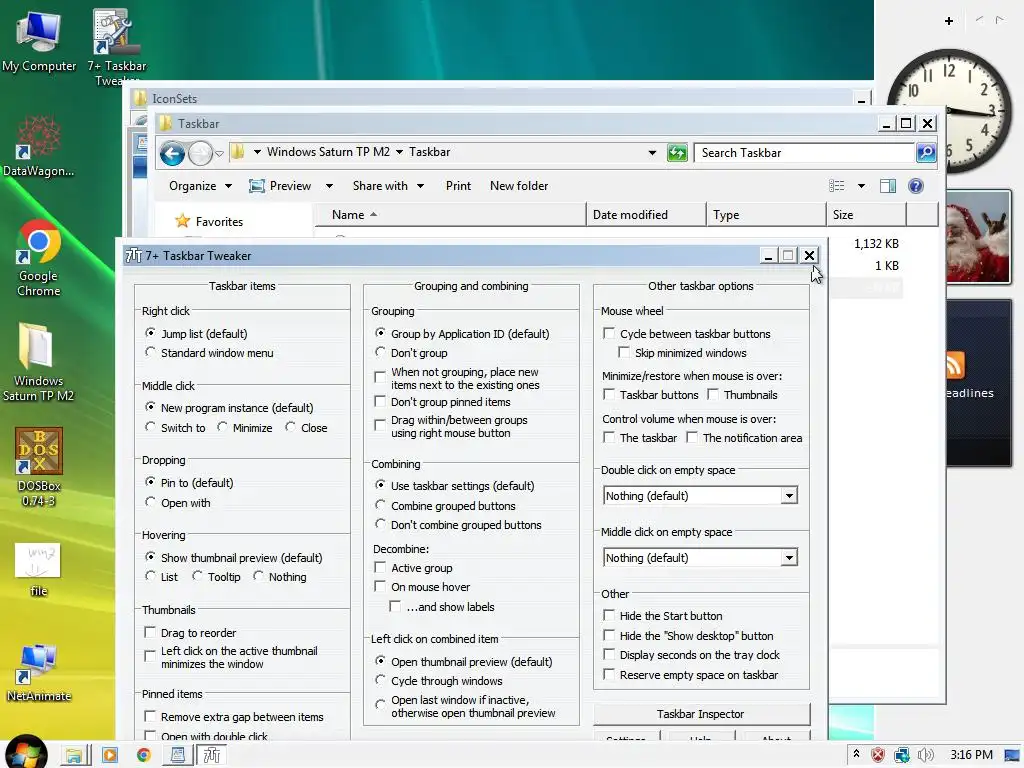
Task: Toggle the preview pane icon in explorer
Action: tap(888, 186)
